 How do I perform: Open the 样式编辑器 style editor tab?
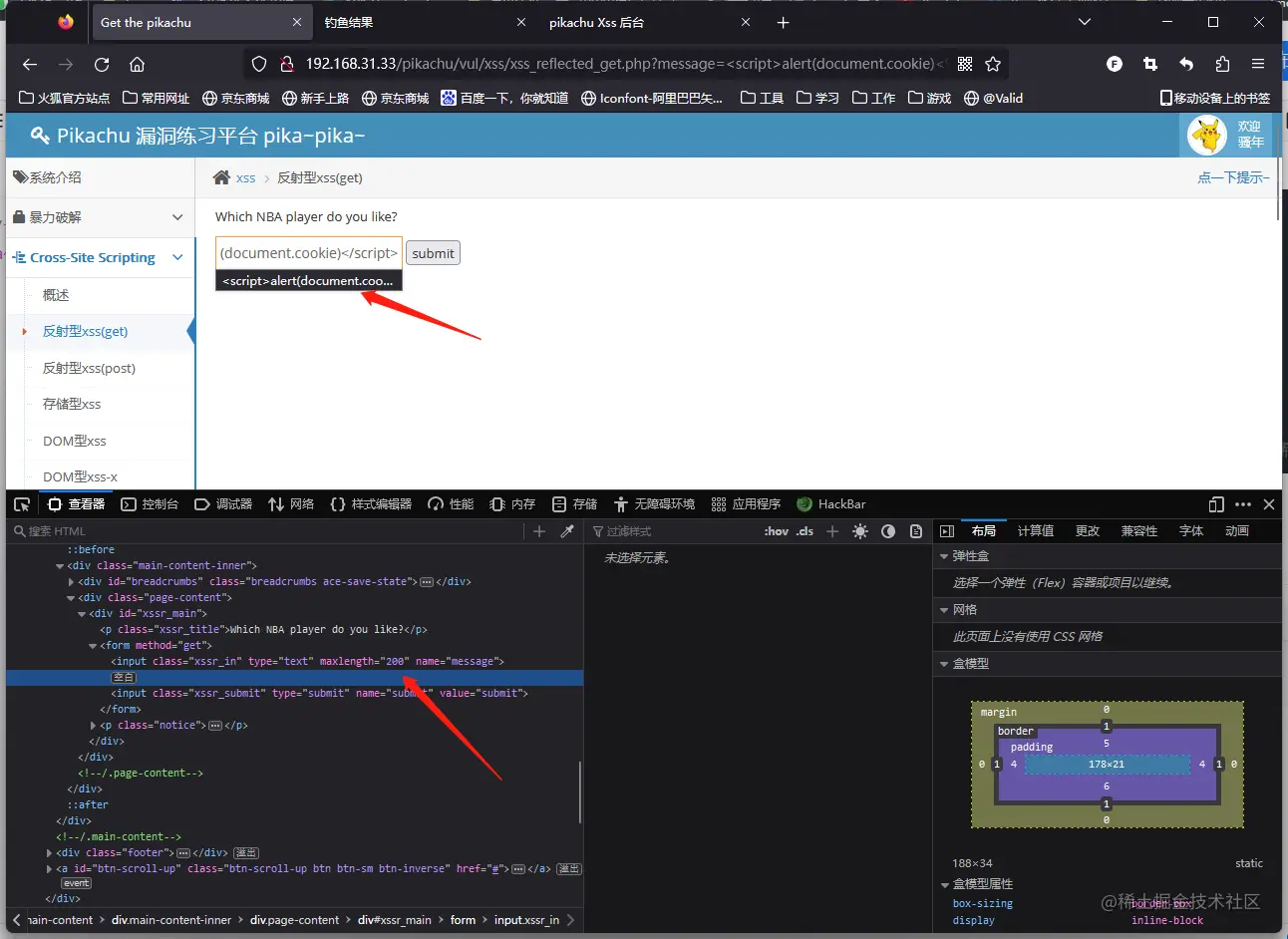coord(371,504)
